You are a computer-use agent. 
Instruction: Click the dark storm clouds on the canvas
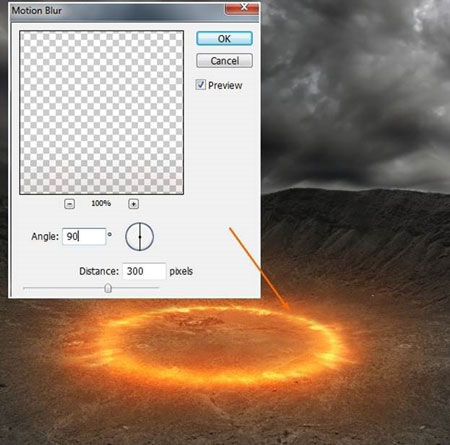tap(355, 93)
